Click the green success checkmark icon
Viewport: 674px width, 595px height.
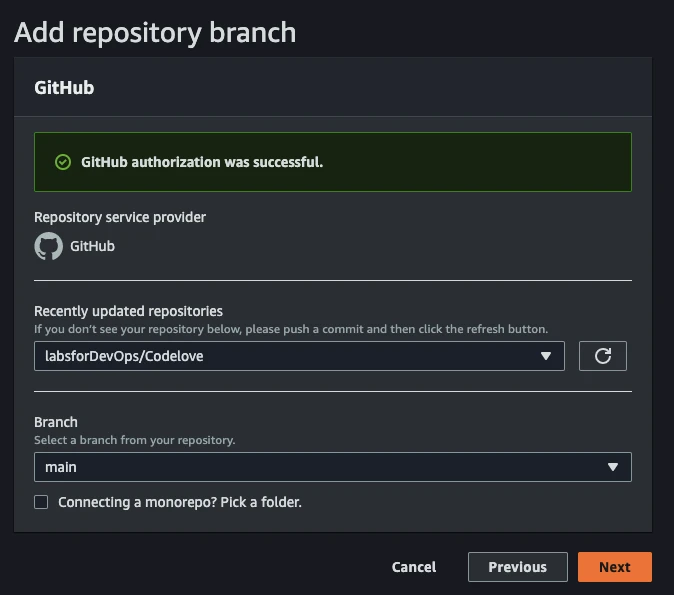pyautogui.click(x=63, y=162)
